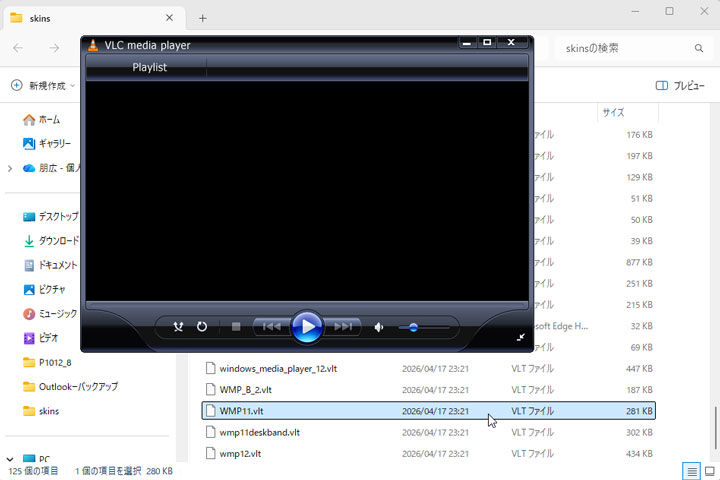The height and width of the screenshot is (480, 720).
Task: Select the WMP11.vlt file
Action: point(428,411)
